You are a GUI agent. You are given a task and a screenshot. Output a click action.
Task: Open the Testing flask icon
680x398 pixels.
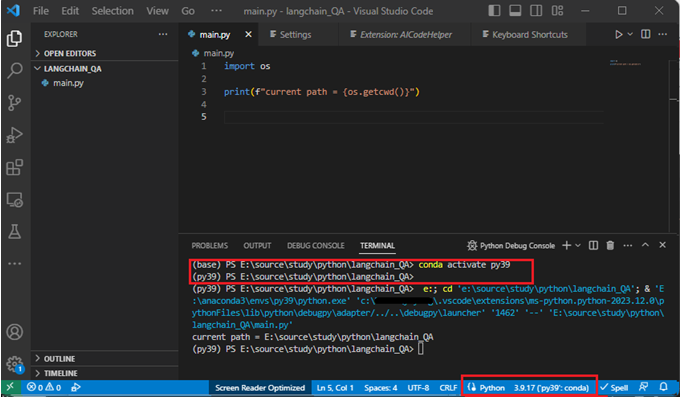pos(15,232)
